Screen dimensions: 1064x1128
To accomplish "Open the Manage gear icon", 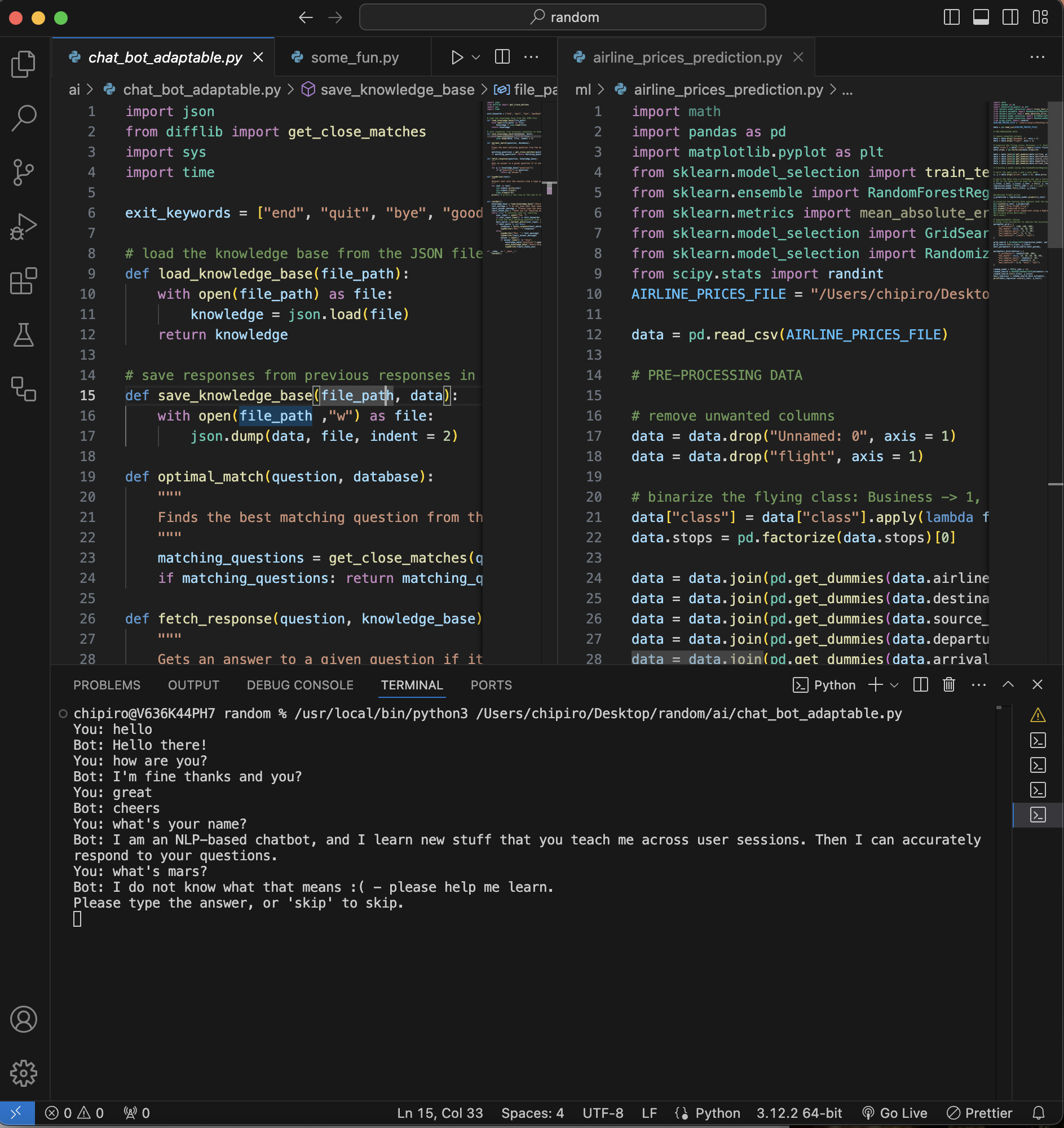I will pos(24,1073).
